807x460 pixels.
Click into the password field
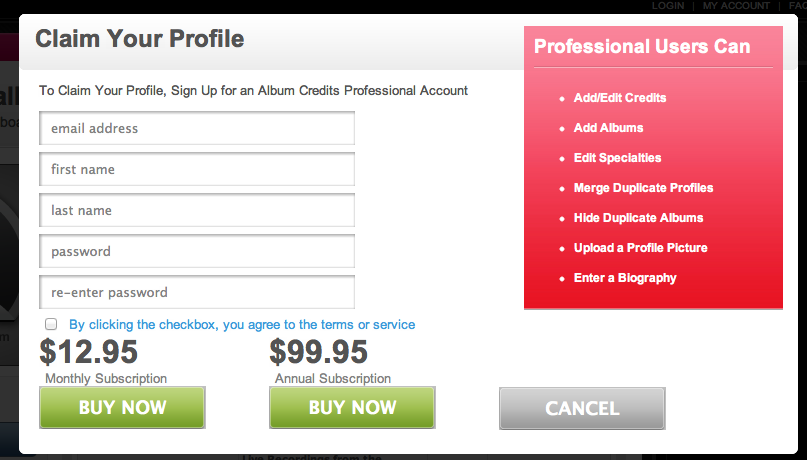point(197,252)
